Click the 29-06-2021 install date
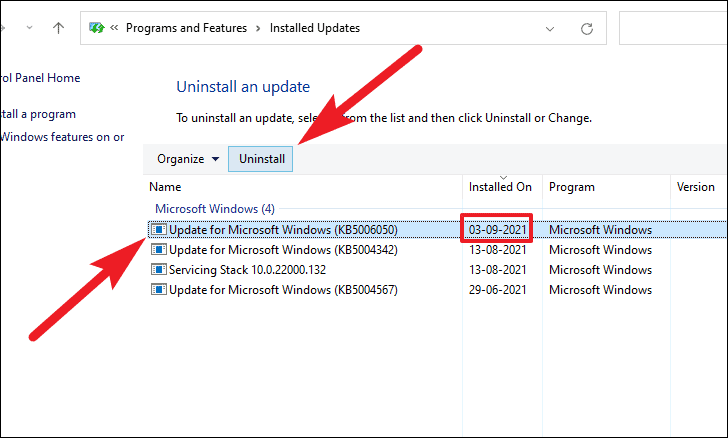728x438 pixels. coord(498,290)
